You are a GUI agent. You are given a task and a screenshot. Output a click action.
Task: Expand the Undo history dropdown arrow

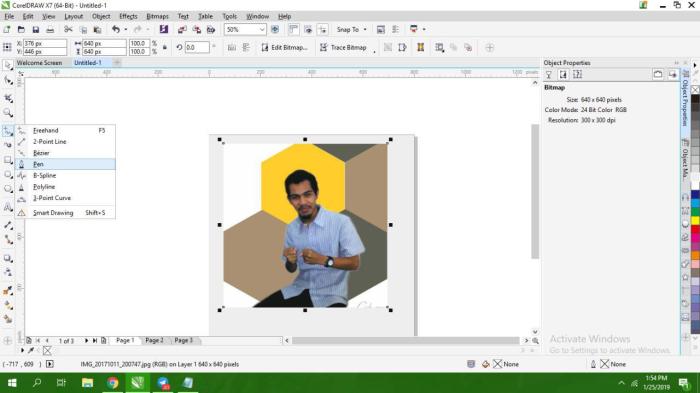coord(125,29)
